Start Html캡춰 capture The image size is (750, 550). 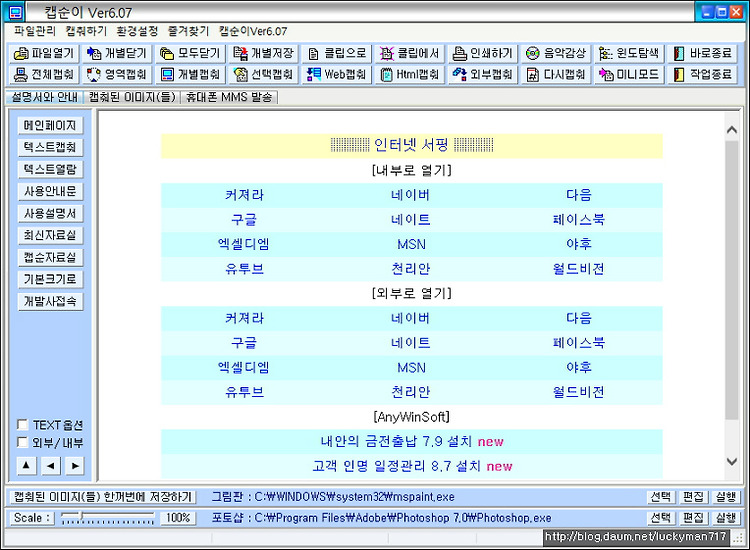[x=410, y=74]
